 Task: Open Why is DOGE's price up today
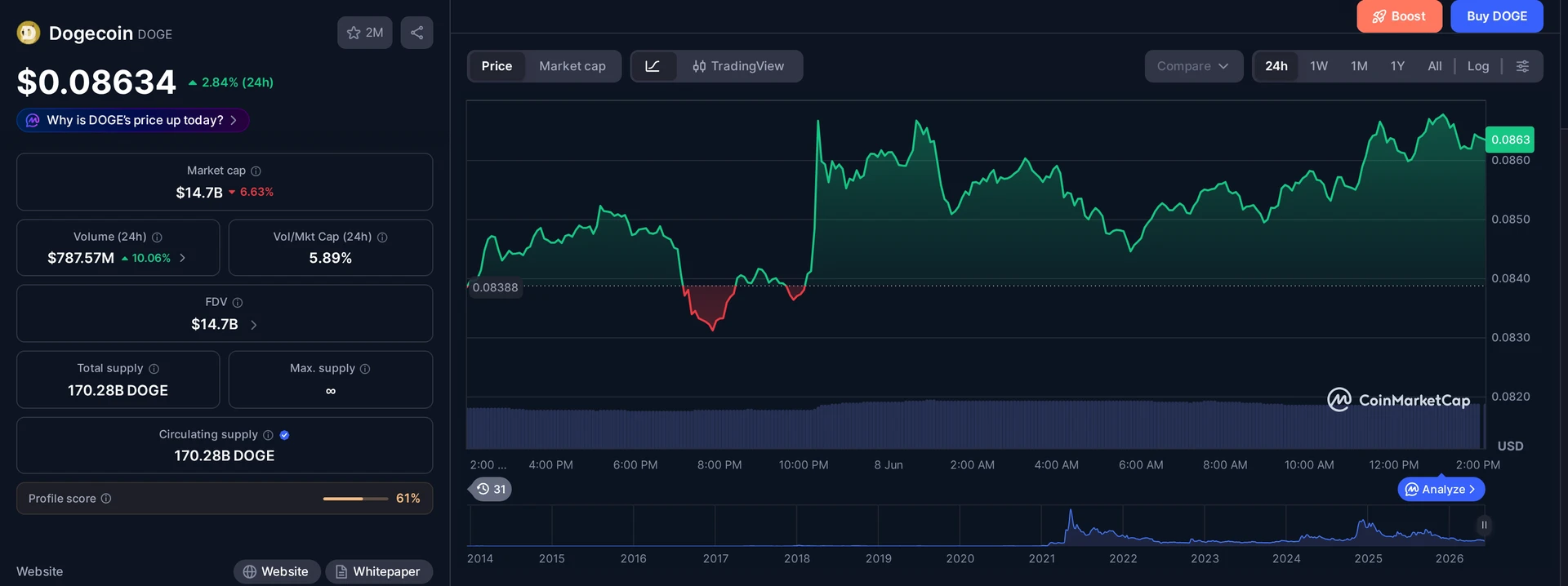[133, 120]
